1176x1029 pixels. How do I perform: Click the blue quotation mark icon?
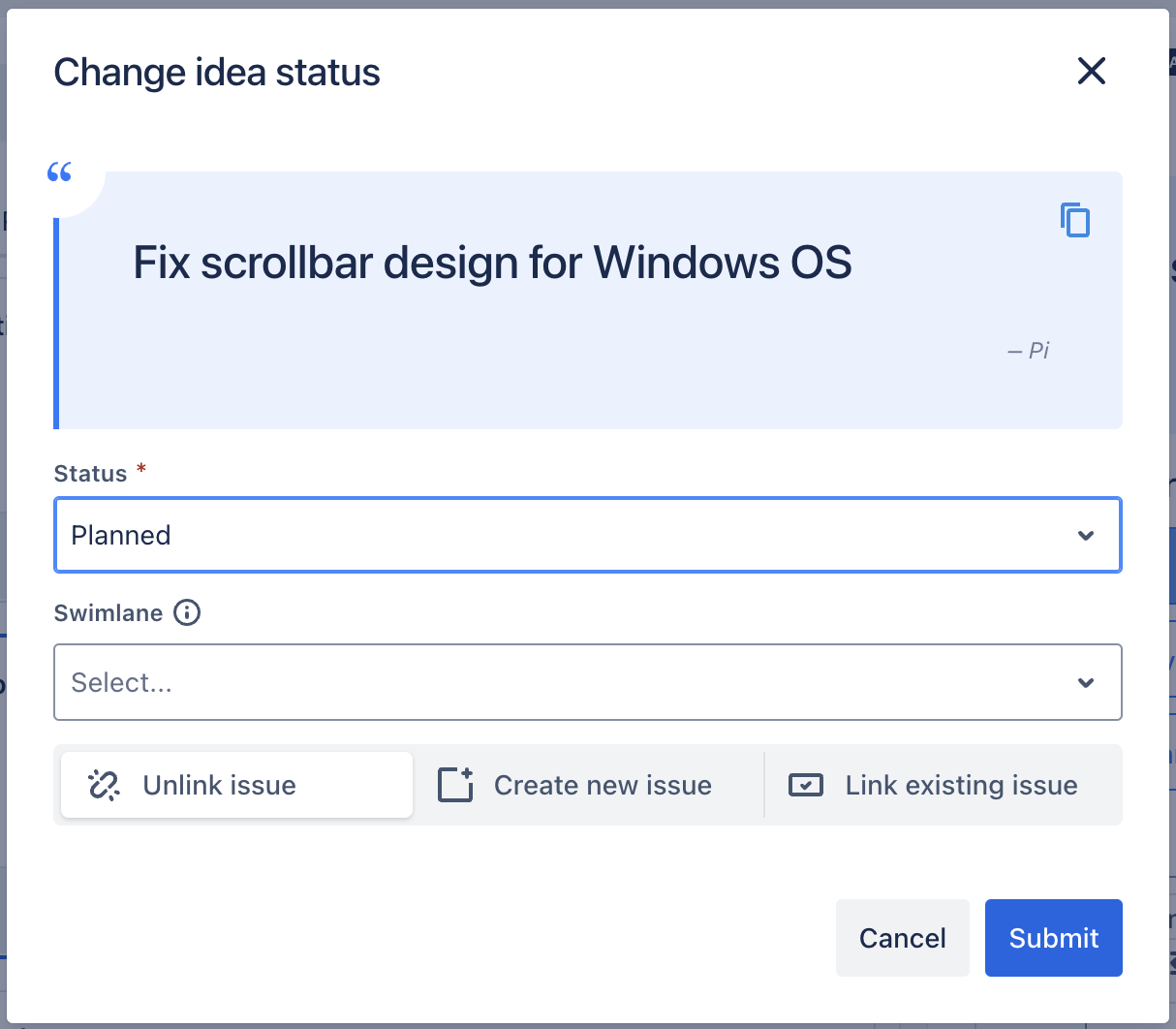pyautogui.click(x=60, y=172)
